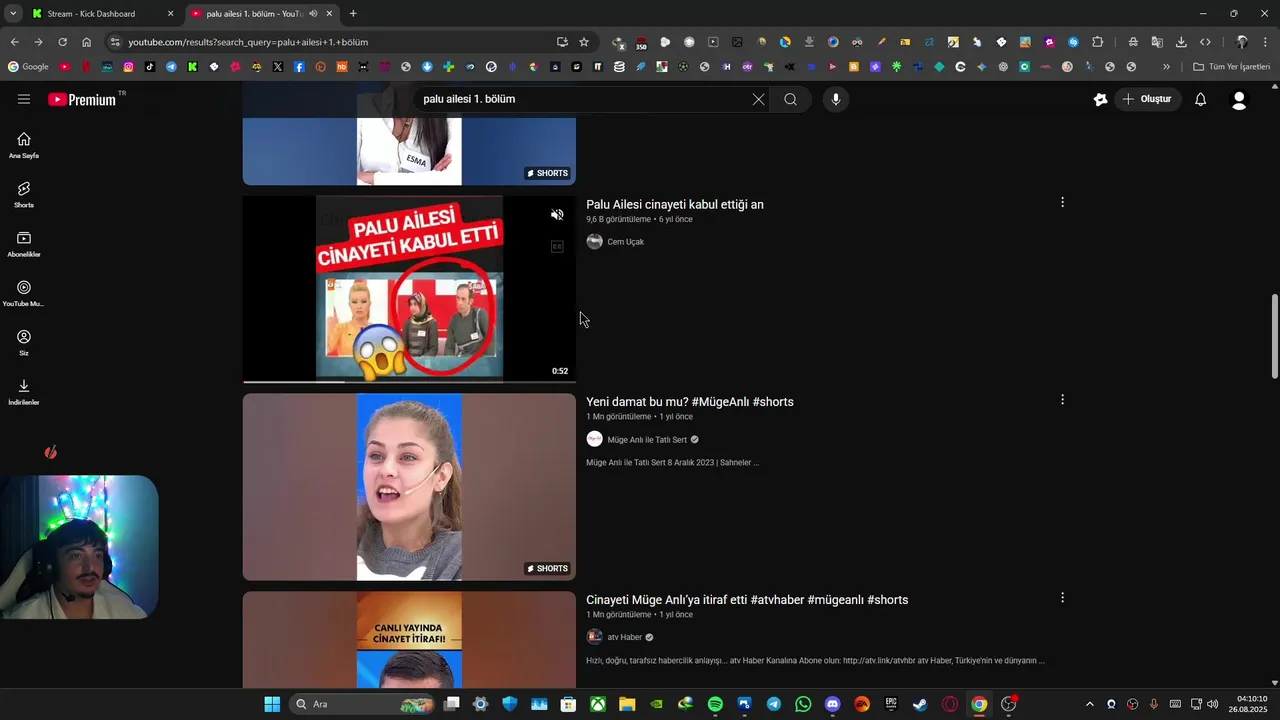
Task: Close the palu ailesi YouTube tab
Action: pos(329,14)
